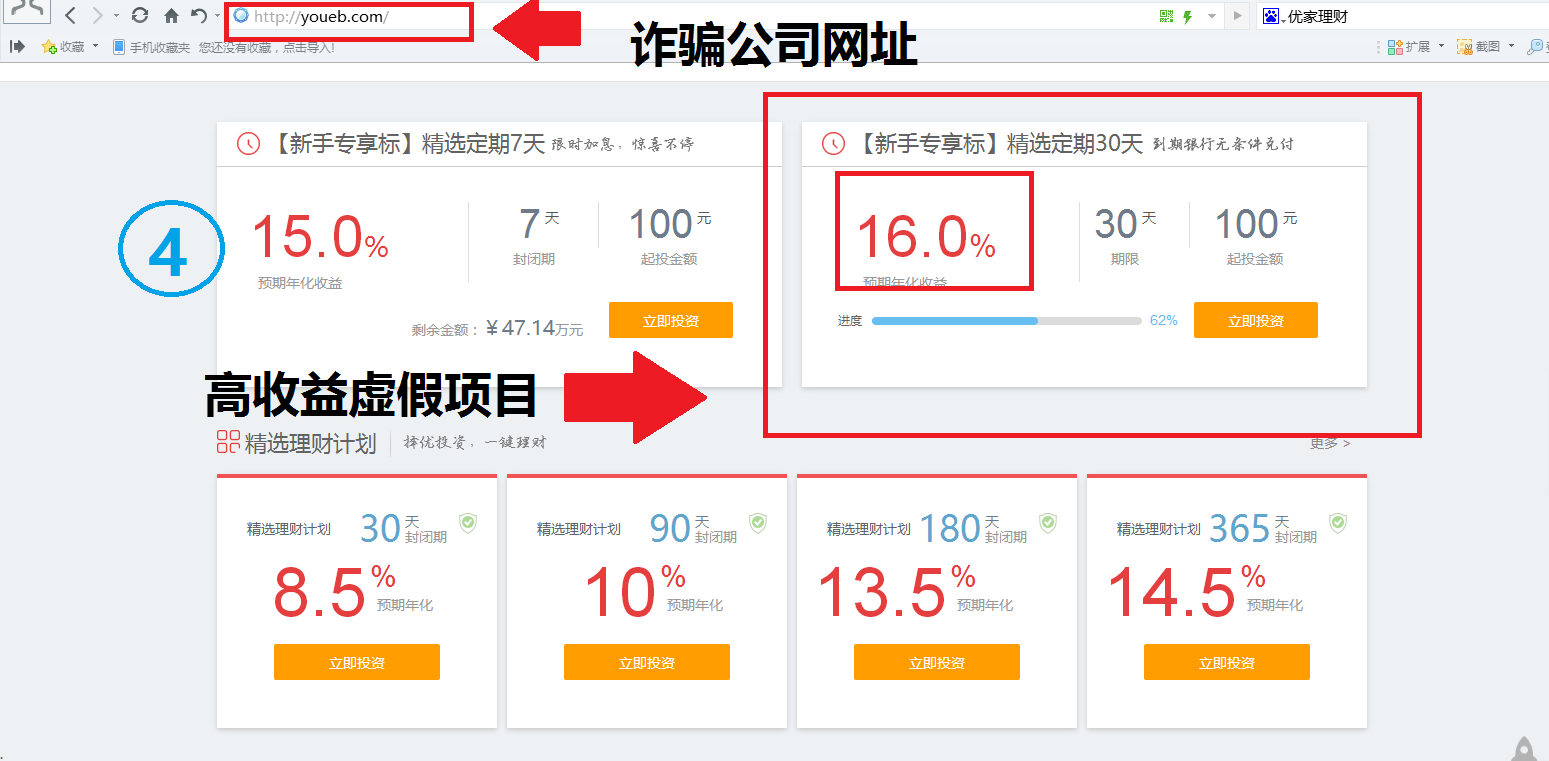The width and height of the screenshot is (1549, 761).
Task: Click the undo closed tab arrow icon
Action: pyautogui.click(x=199, y=16)
